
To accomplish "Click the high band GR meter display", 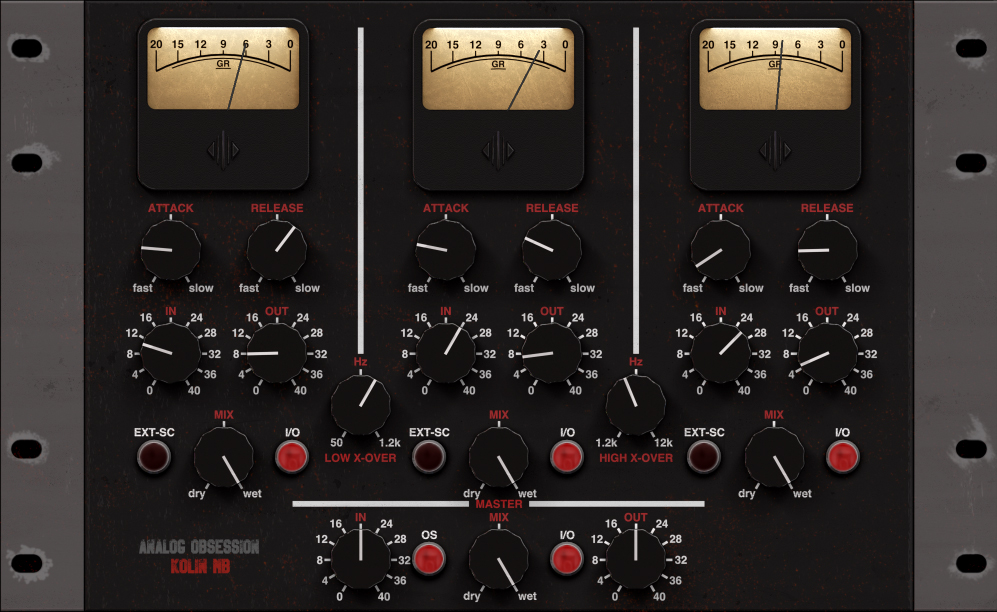I will tap(775, 68).
